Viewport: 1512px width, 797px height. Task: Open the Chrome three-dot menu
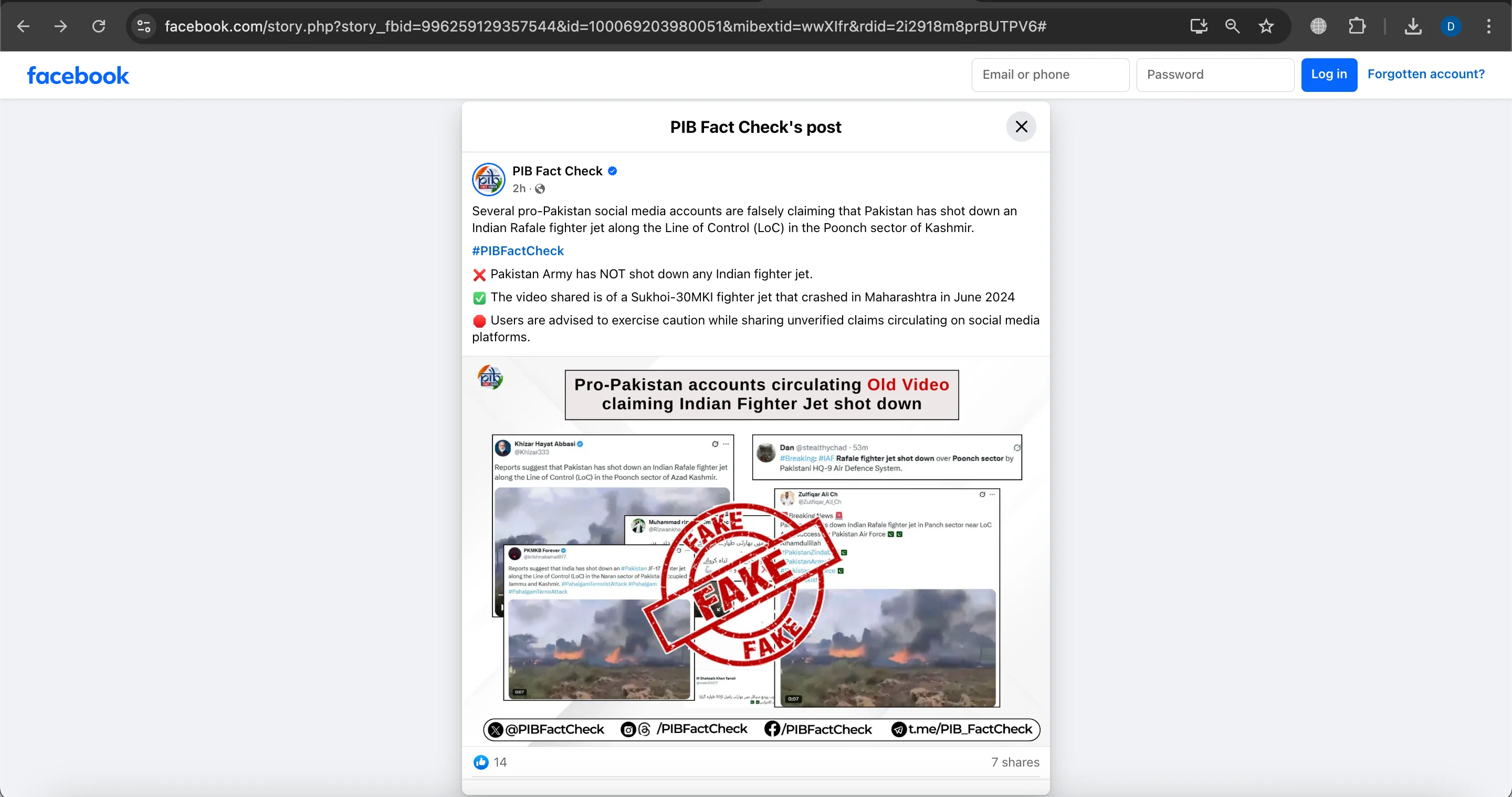1488,26
